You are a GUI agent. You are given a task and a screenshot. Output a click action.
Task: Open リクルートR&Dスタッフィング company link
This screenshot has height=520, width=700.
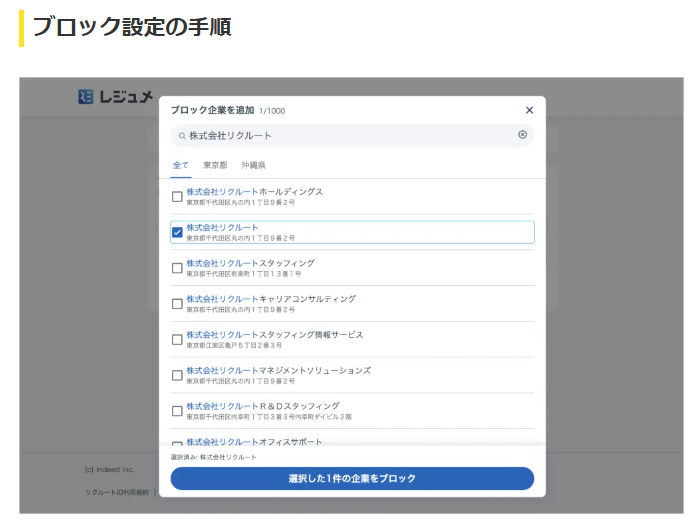click(263, 406)
